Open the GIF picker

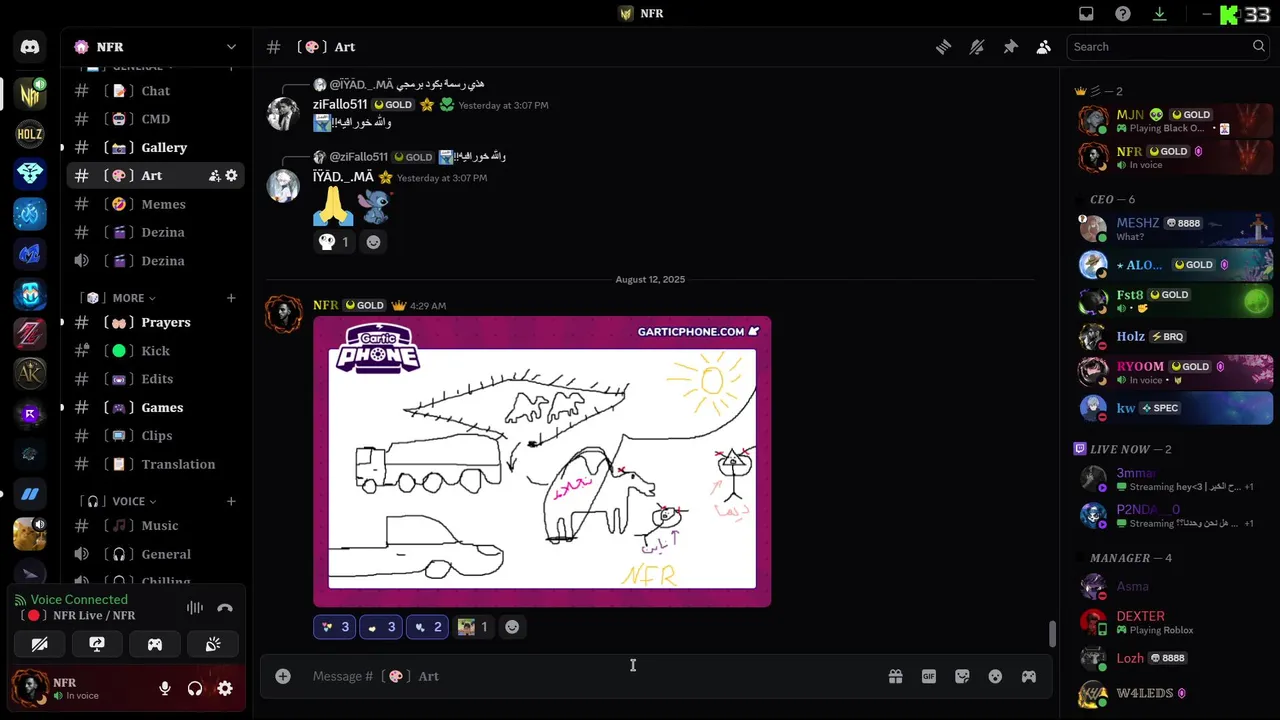(x=929, y=676)
